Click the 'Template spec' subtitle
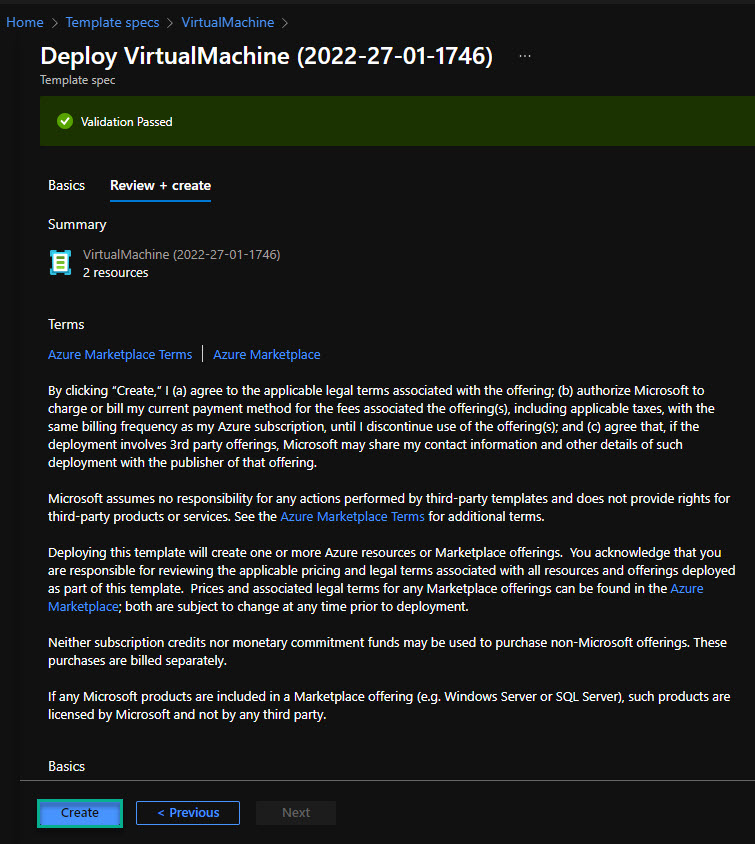The height and width of the screenshot is (844, 755). click(77, 80)
